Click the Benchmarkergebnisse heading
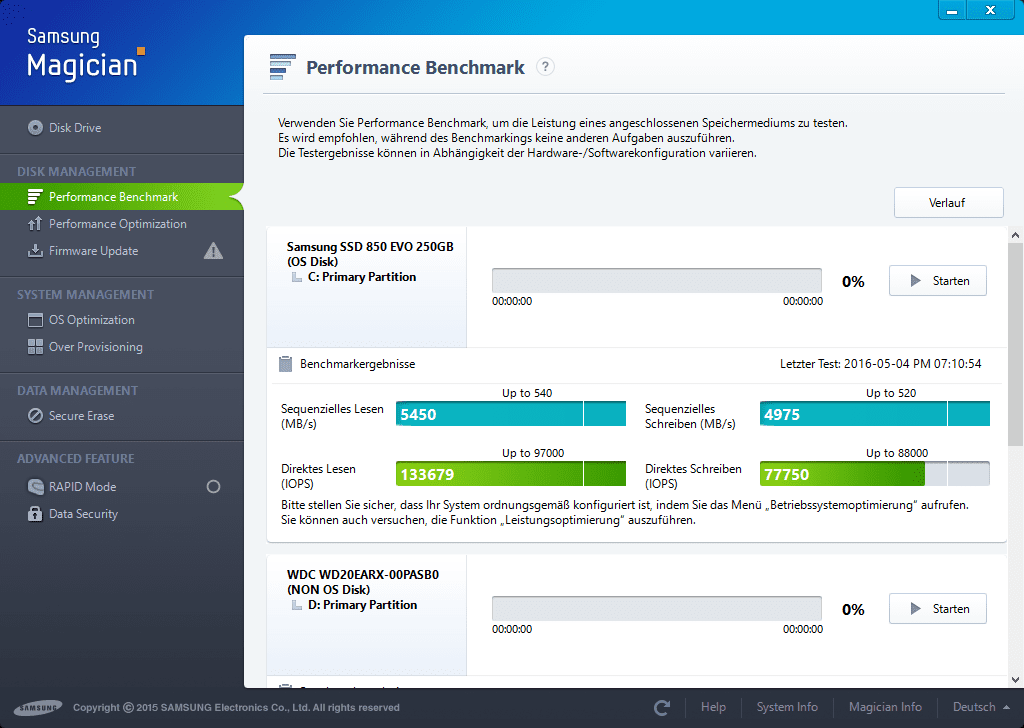This screenshot has width=1024, height=728. click(x=357, y=364)
